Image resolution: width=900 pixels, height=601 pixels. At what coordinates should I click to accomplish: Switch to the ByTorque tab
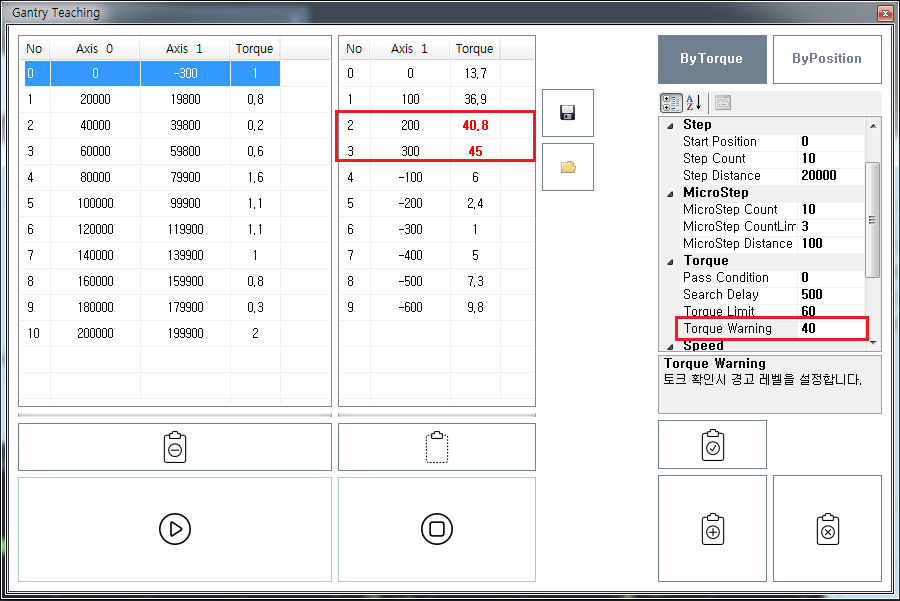click(712, 59)
